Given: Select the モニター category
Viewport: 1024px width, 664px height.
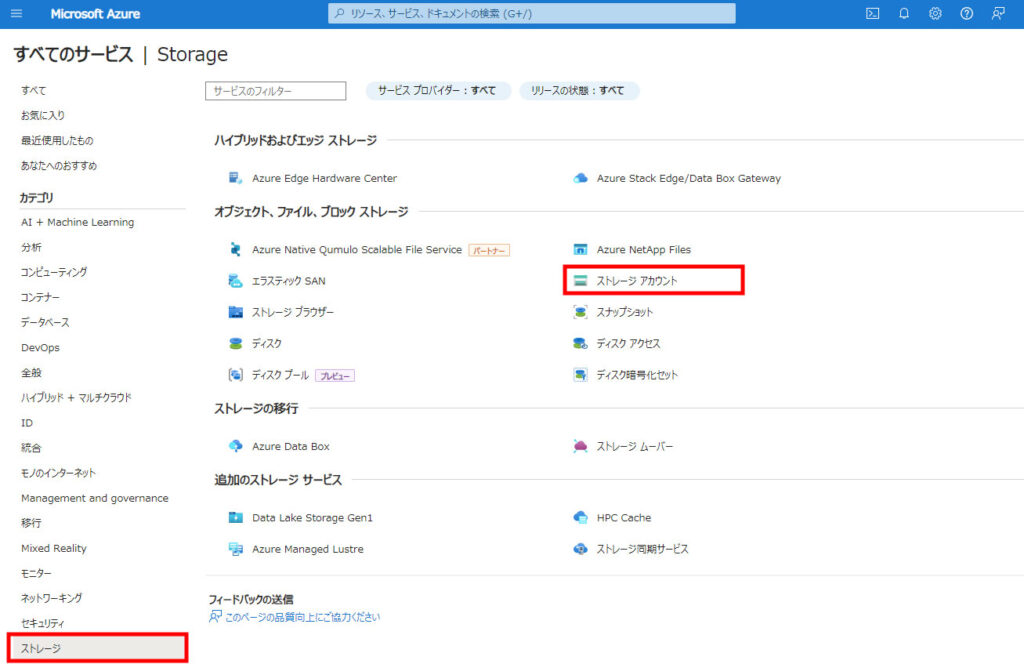Looking at the screenshot, I should click(x=36, y=573).
